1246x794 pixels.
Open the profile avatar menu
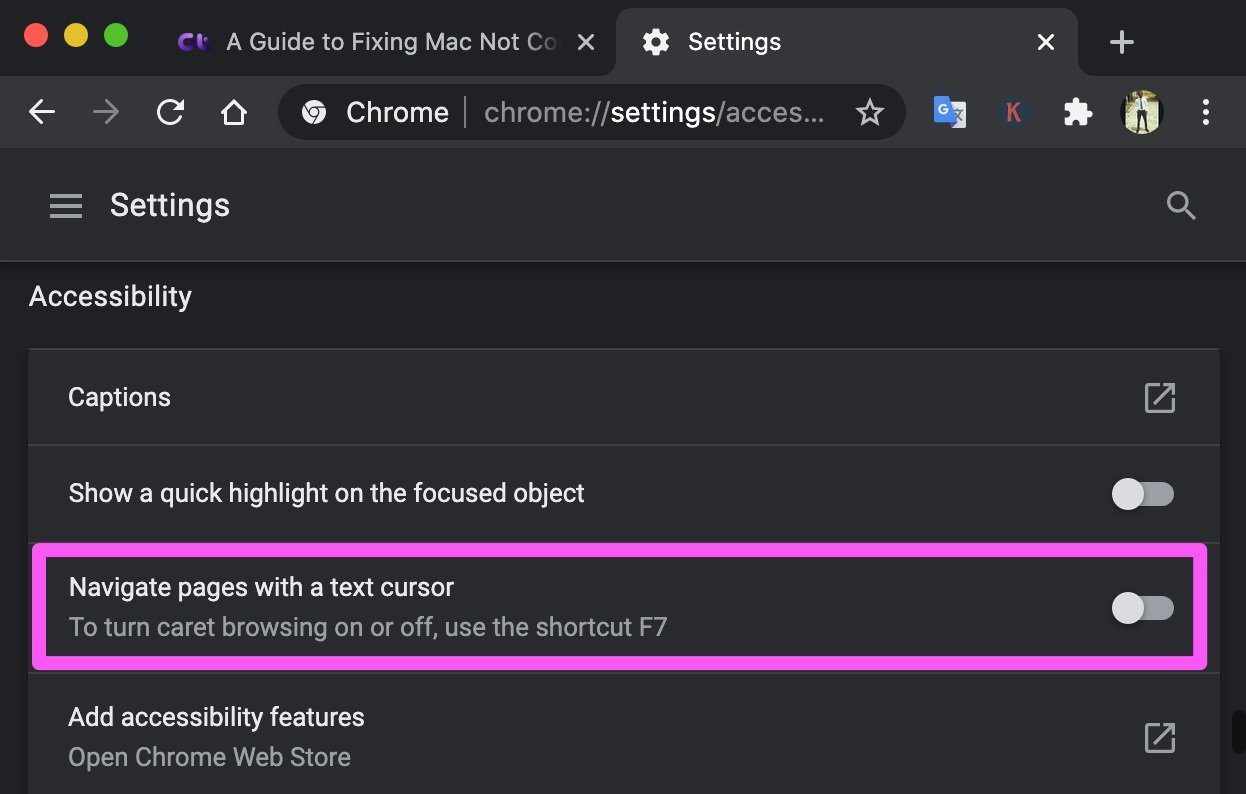(x=1141, y=112)
